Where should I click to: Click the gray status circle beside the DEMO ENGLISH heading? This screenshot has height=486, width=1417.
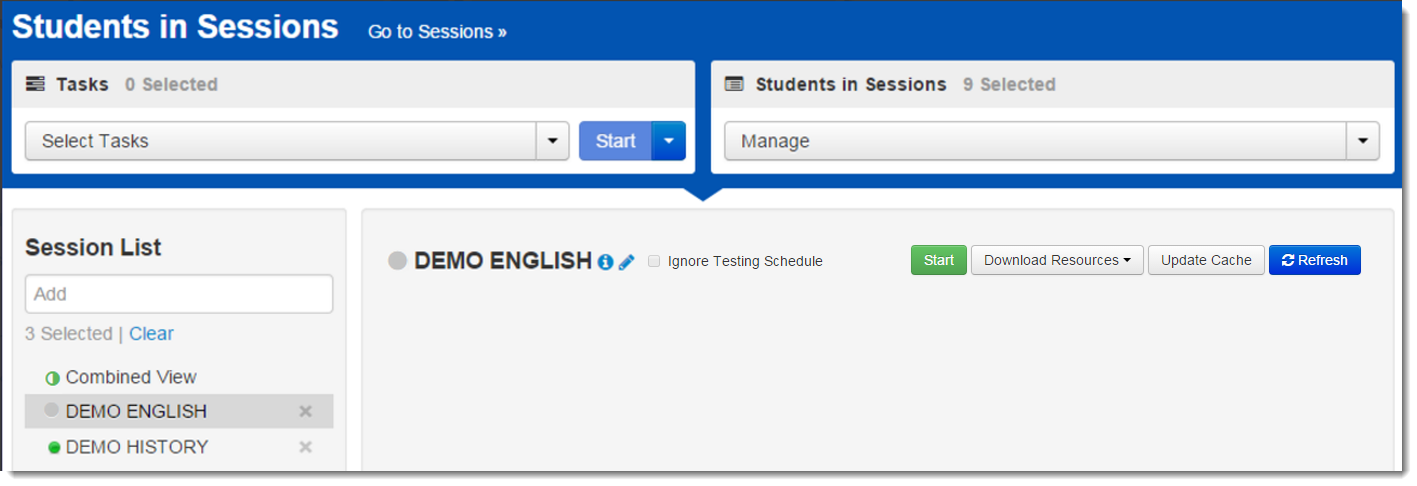pos(398,261)
